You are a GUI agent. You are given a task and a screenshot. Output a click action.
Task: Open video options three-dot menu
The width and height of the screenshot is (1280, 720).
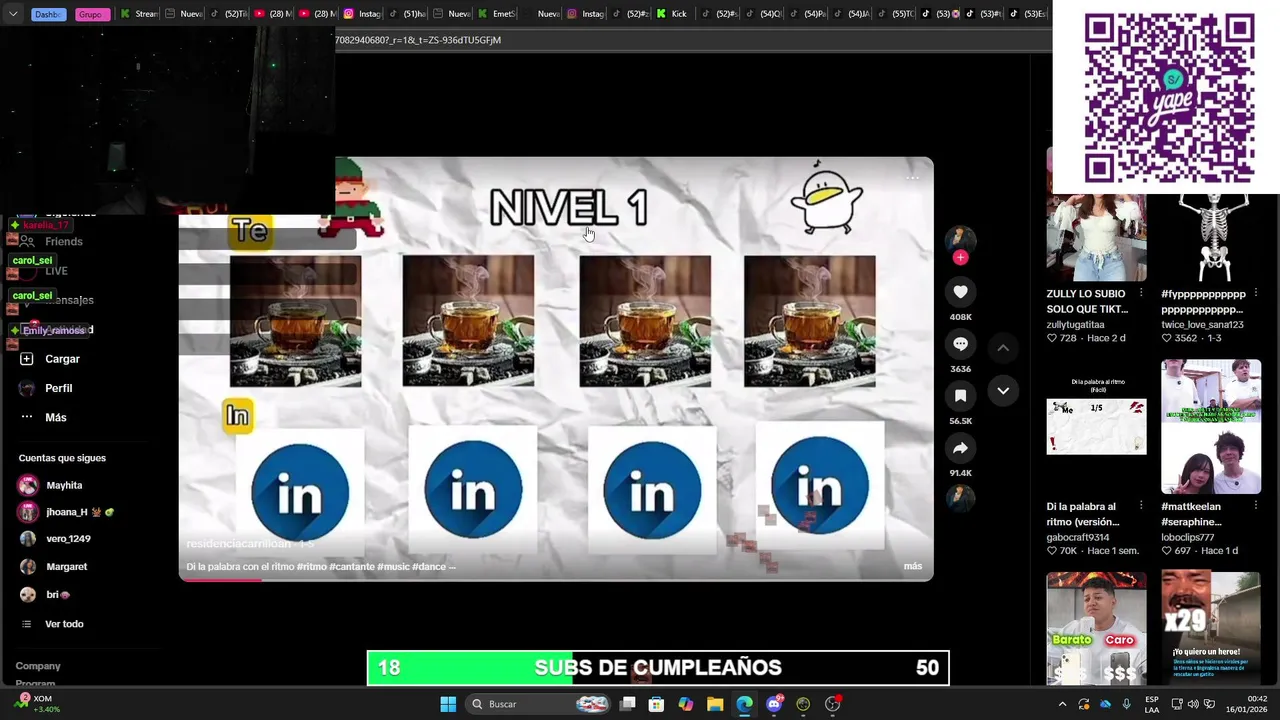coord(912,178)
